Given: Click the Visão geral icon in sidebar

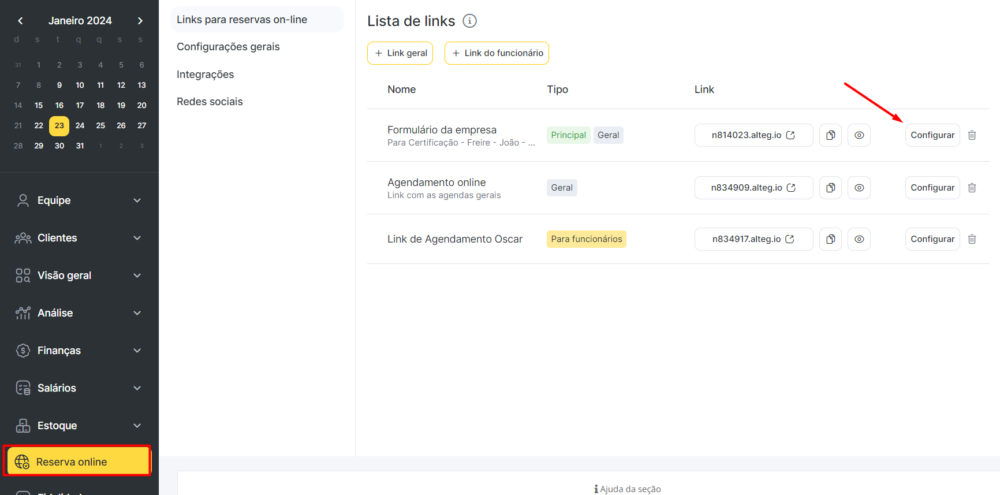Looking at the screenshot, I should click(x=24, y=276).
